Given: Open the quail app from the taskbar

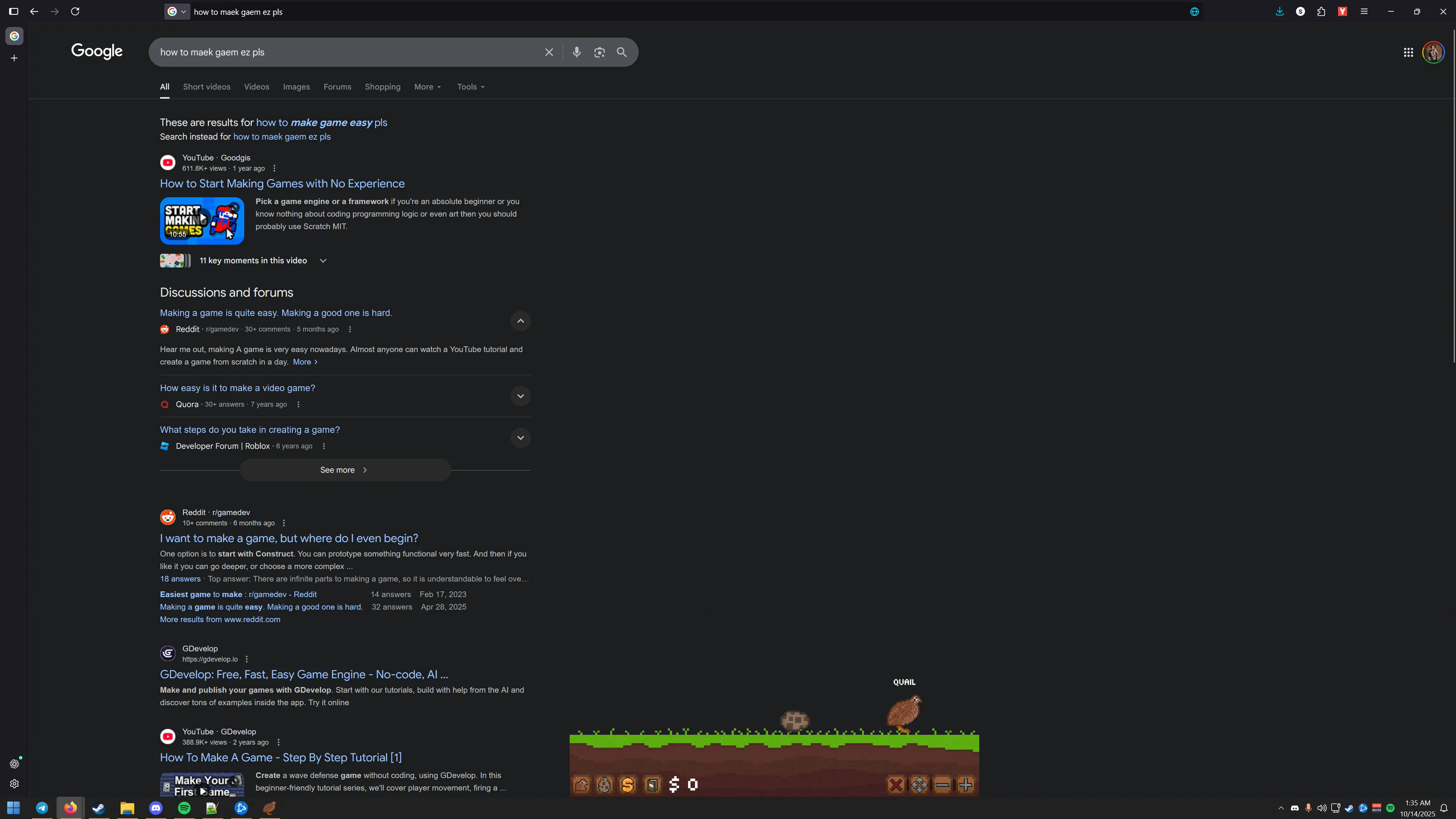Looking at the screenshot, I should (270, 808).
